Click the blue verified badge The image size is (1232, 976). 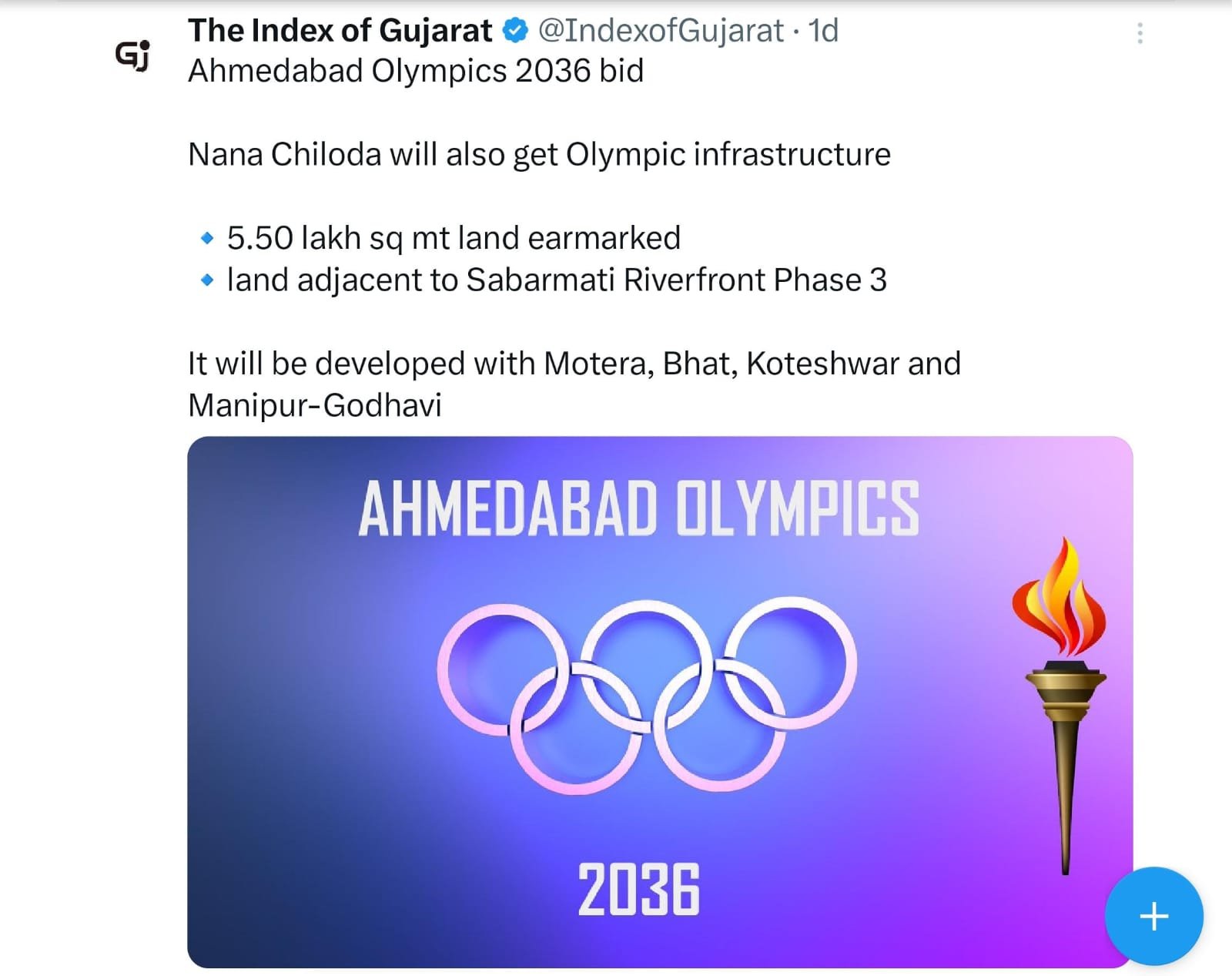pyautogui.click(x=515, y=31)
